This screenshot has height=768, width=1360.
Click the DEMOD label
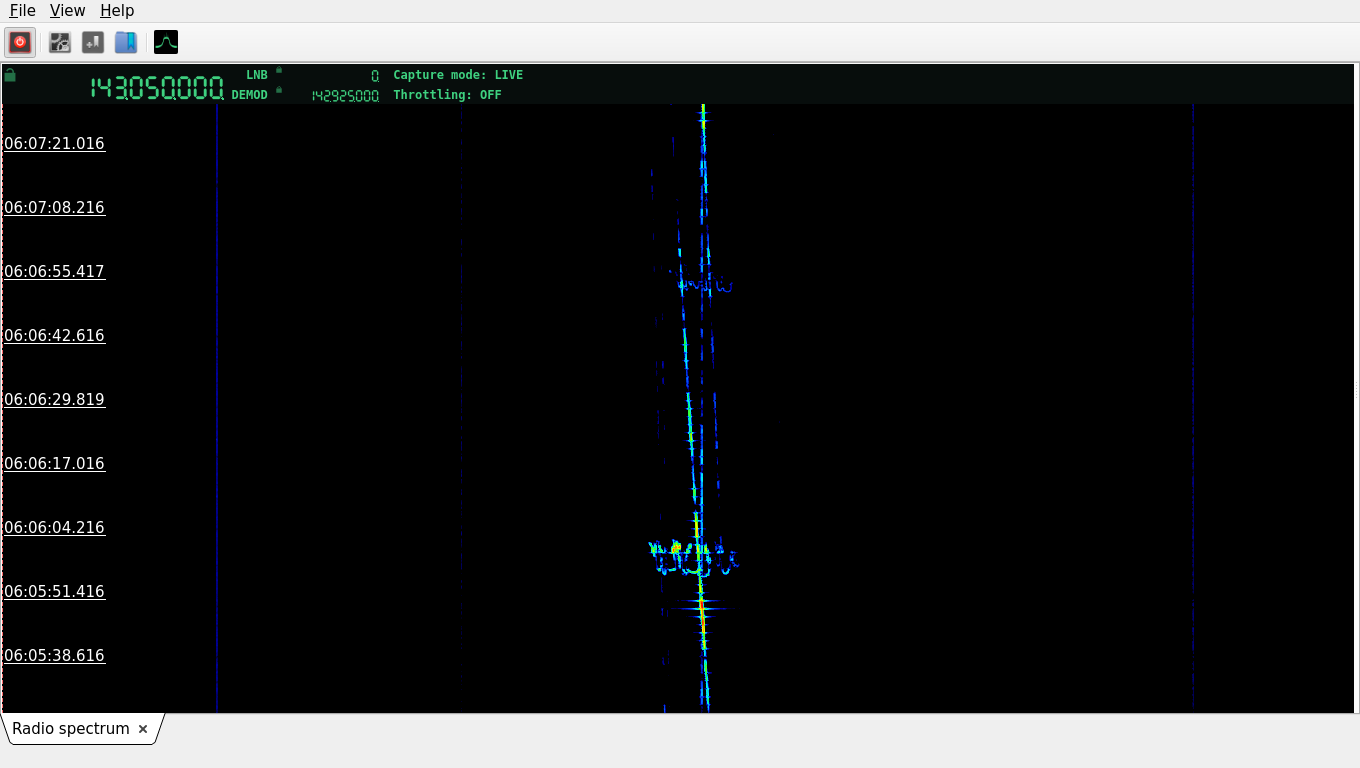click(250, 95)
